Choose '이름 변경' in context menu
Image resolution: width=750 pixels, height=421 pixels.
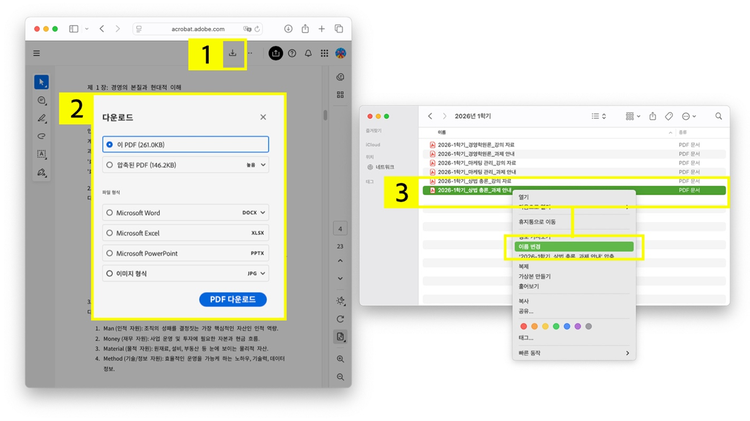coord(574,246)
